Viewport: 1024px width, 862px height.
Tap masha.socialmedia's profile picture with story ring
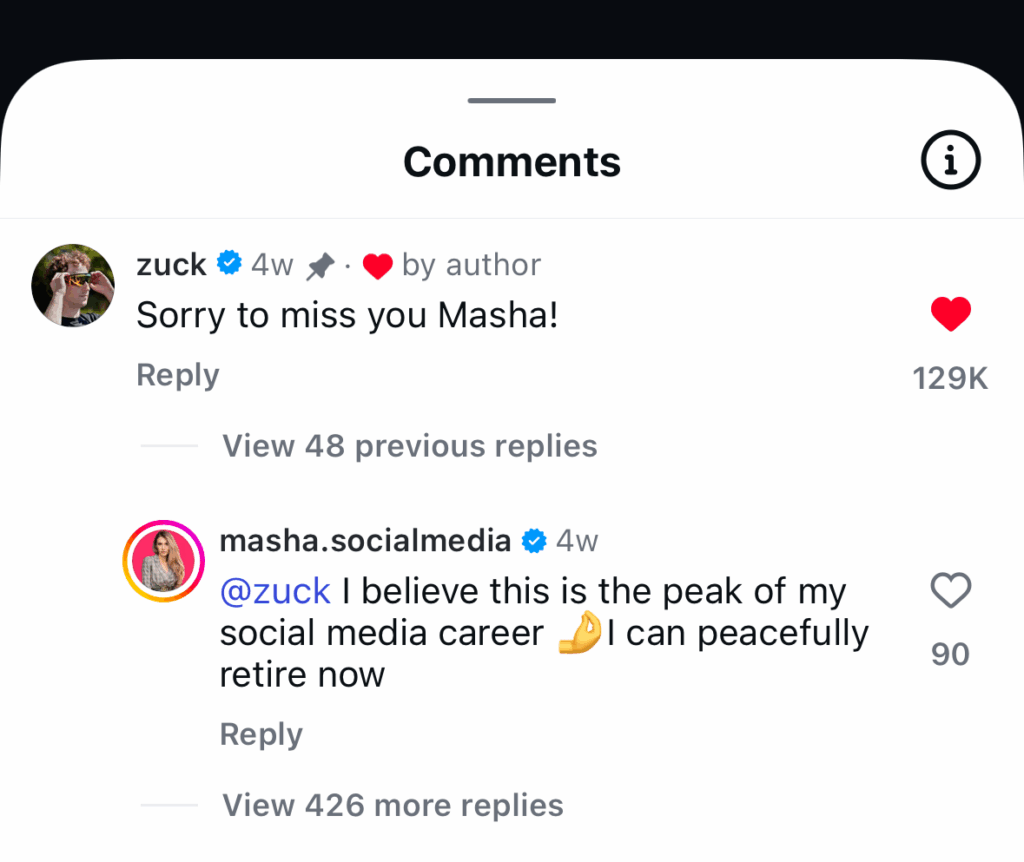coord(163,562)
